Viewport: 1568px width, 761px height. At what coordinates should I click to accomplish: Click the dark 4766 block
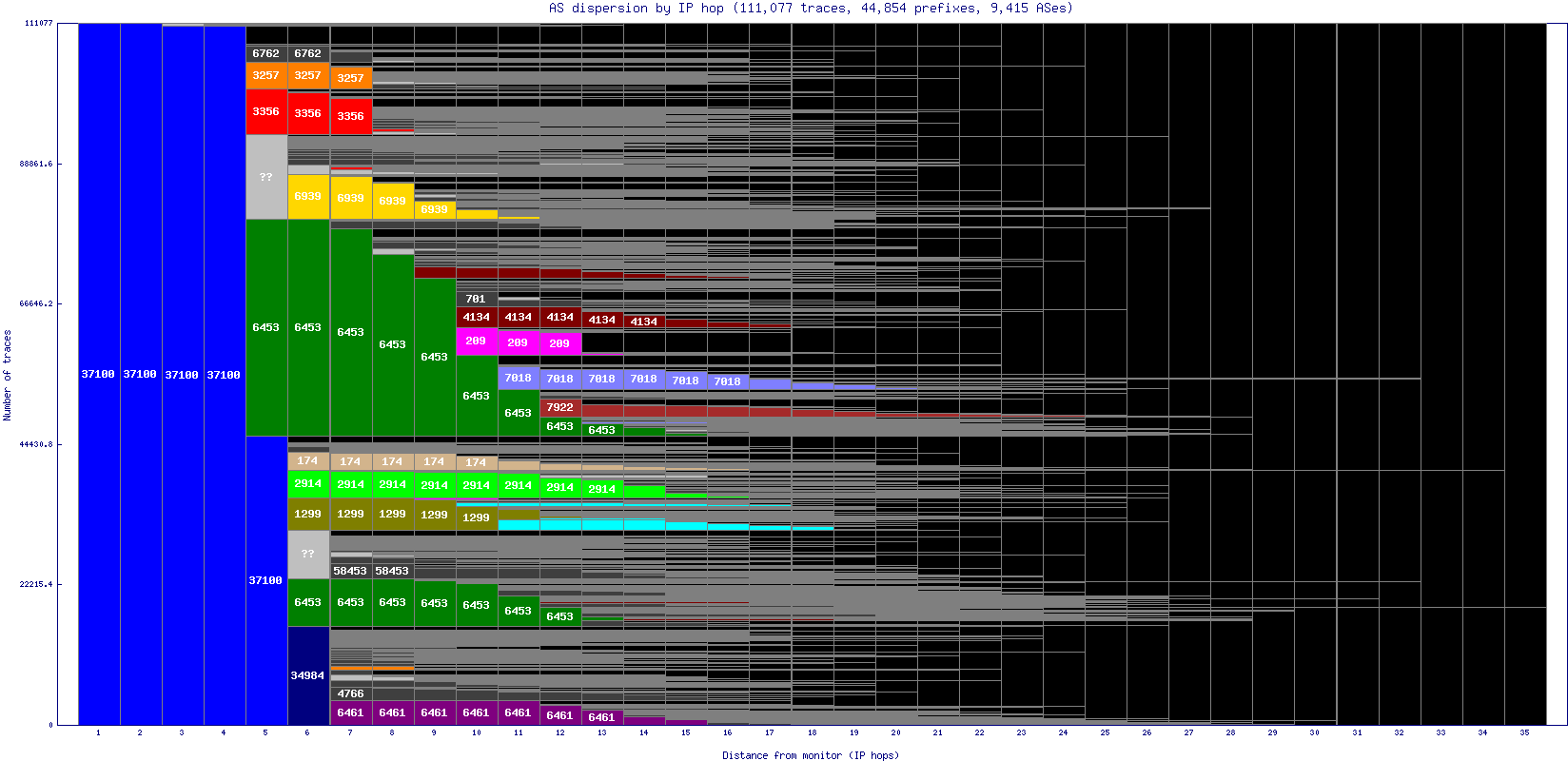coord(350,693)
